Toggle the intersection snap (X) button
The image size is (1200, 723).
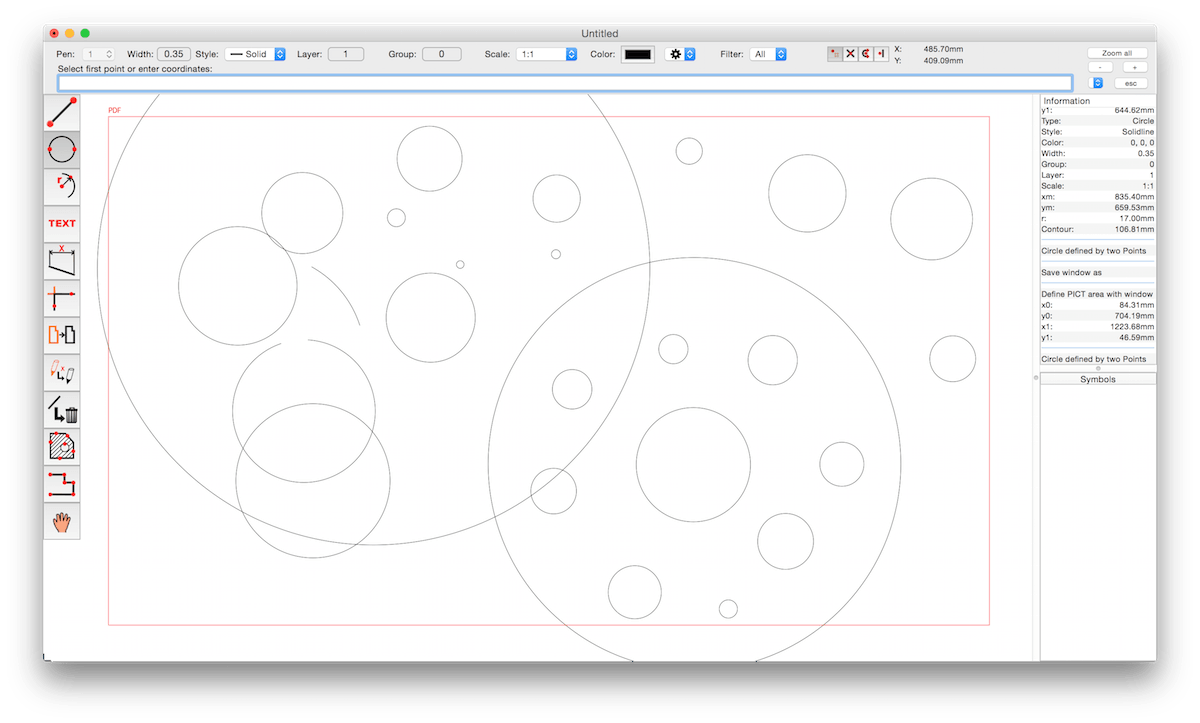coord(850,54)
